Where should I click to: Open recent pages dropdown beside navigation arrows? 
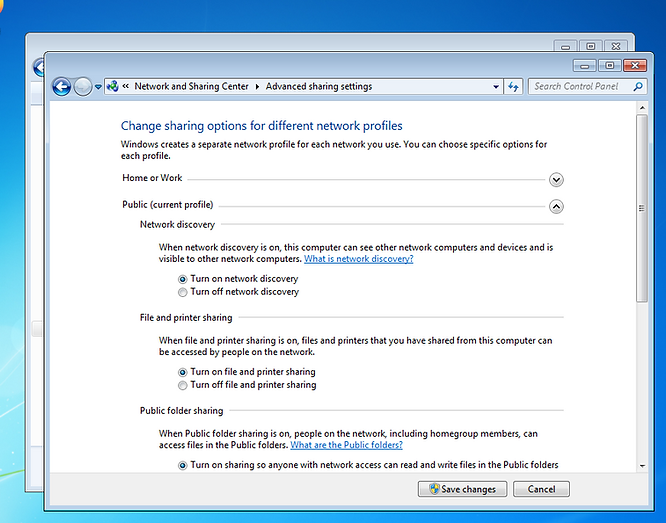point(98,87)
